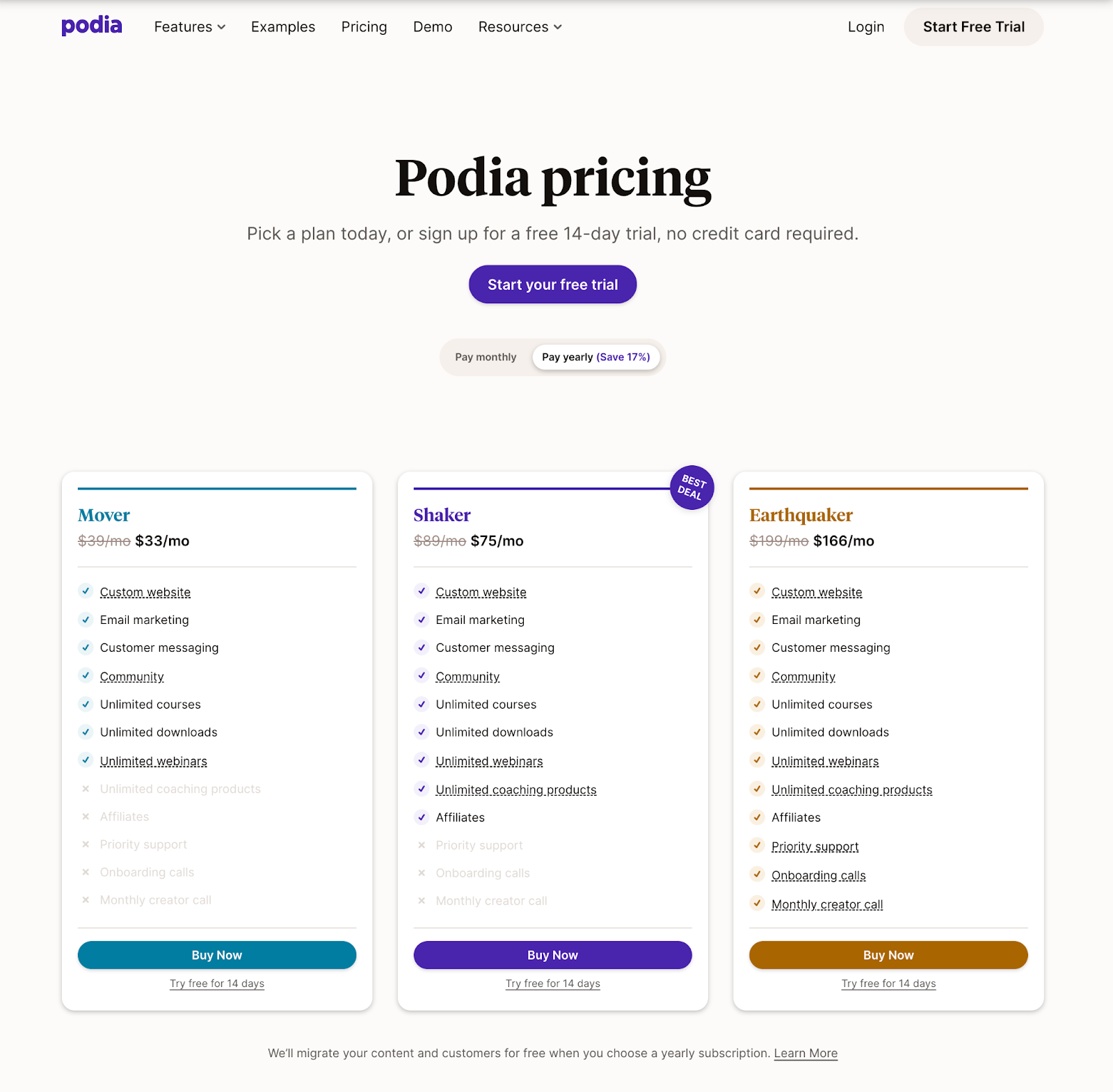The width and height of the screenshot is (1113, 1092).
Task: Click the checkmark icon beside Mover's Custom website
Action: pyautogui.click(x=86, y=591)
